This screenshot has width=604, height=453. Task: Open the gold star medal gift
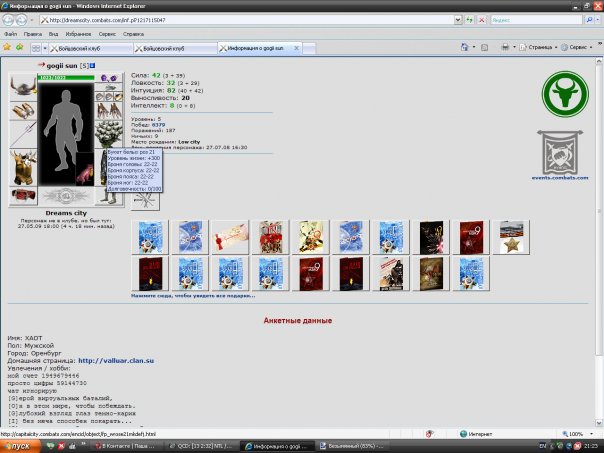[511, 238]
